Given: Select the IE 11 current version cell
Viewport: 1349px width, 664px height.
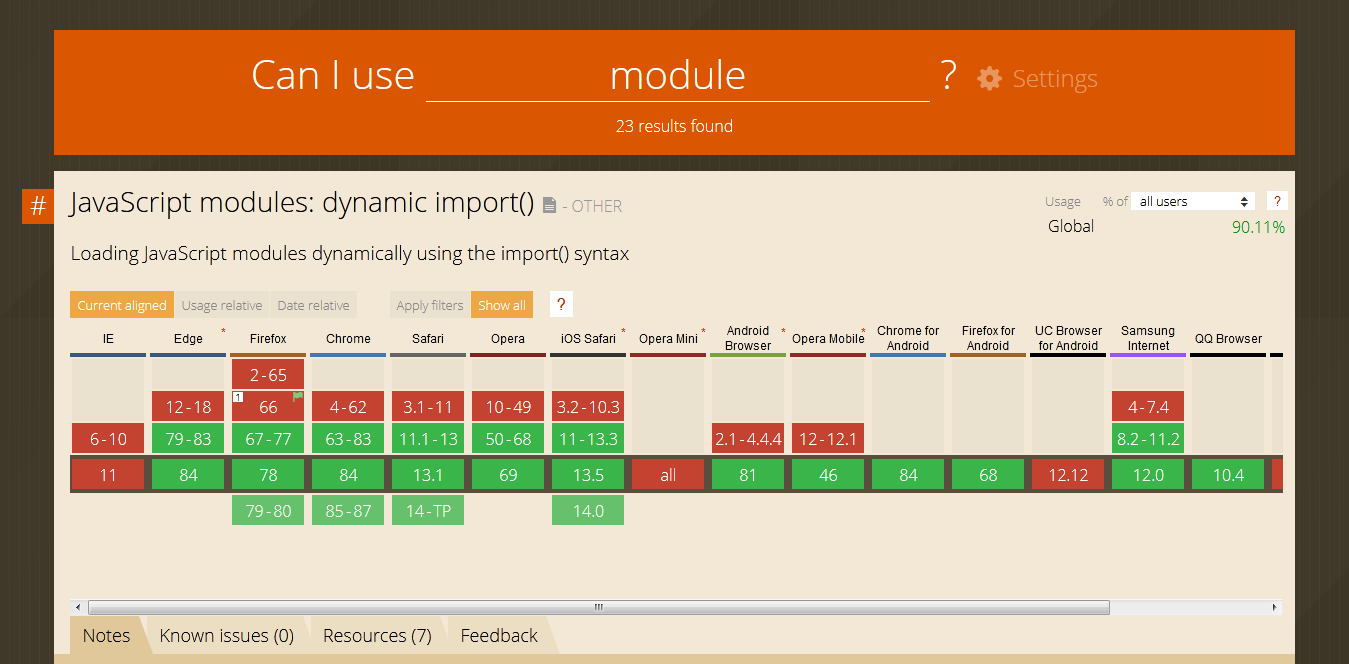Looking at the screenshot, I should click(108, 475).
